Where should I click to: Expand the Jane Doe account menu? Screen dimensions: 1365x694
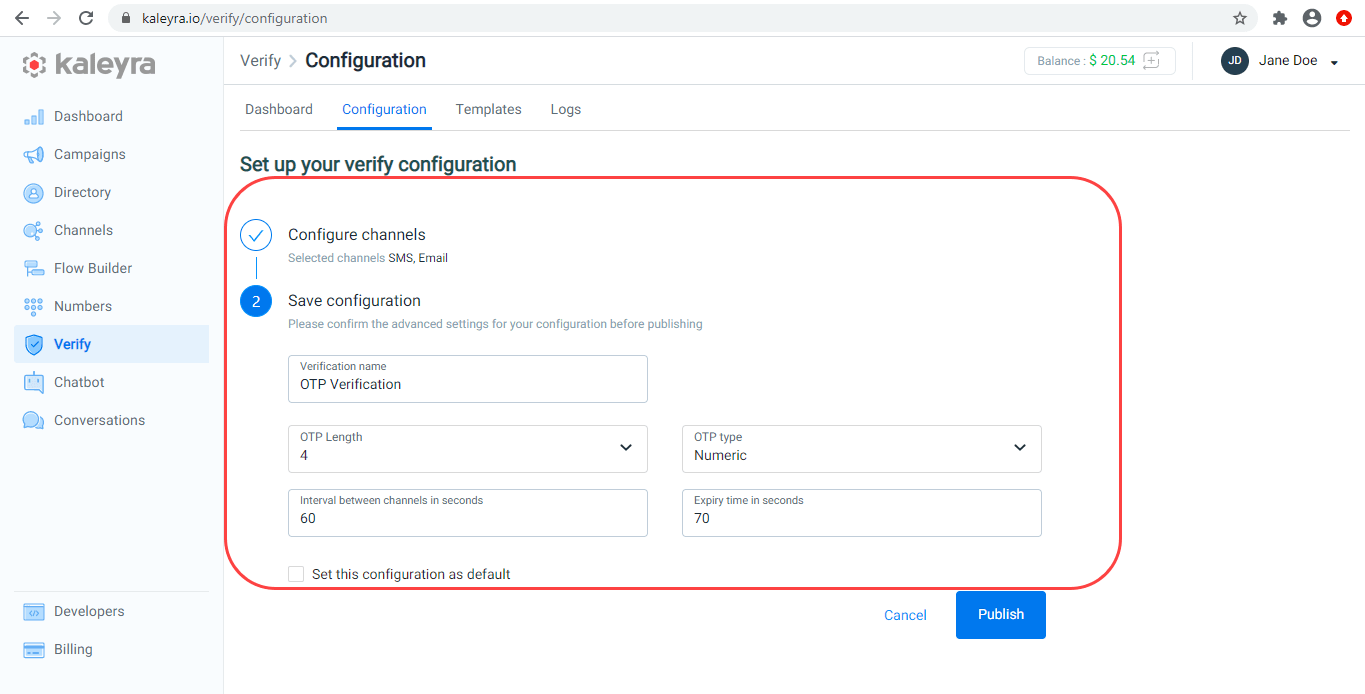tap(1281, 61)
